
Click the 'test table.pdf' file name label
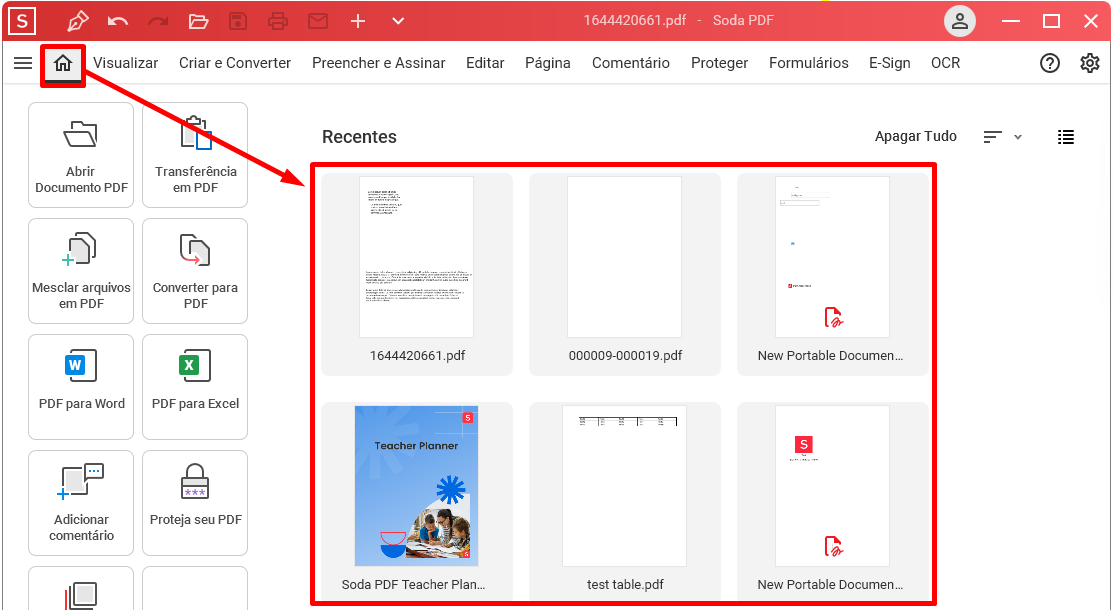coord(625,585)
